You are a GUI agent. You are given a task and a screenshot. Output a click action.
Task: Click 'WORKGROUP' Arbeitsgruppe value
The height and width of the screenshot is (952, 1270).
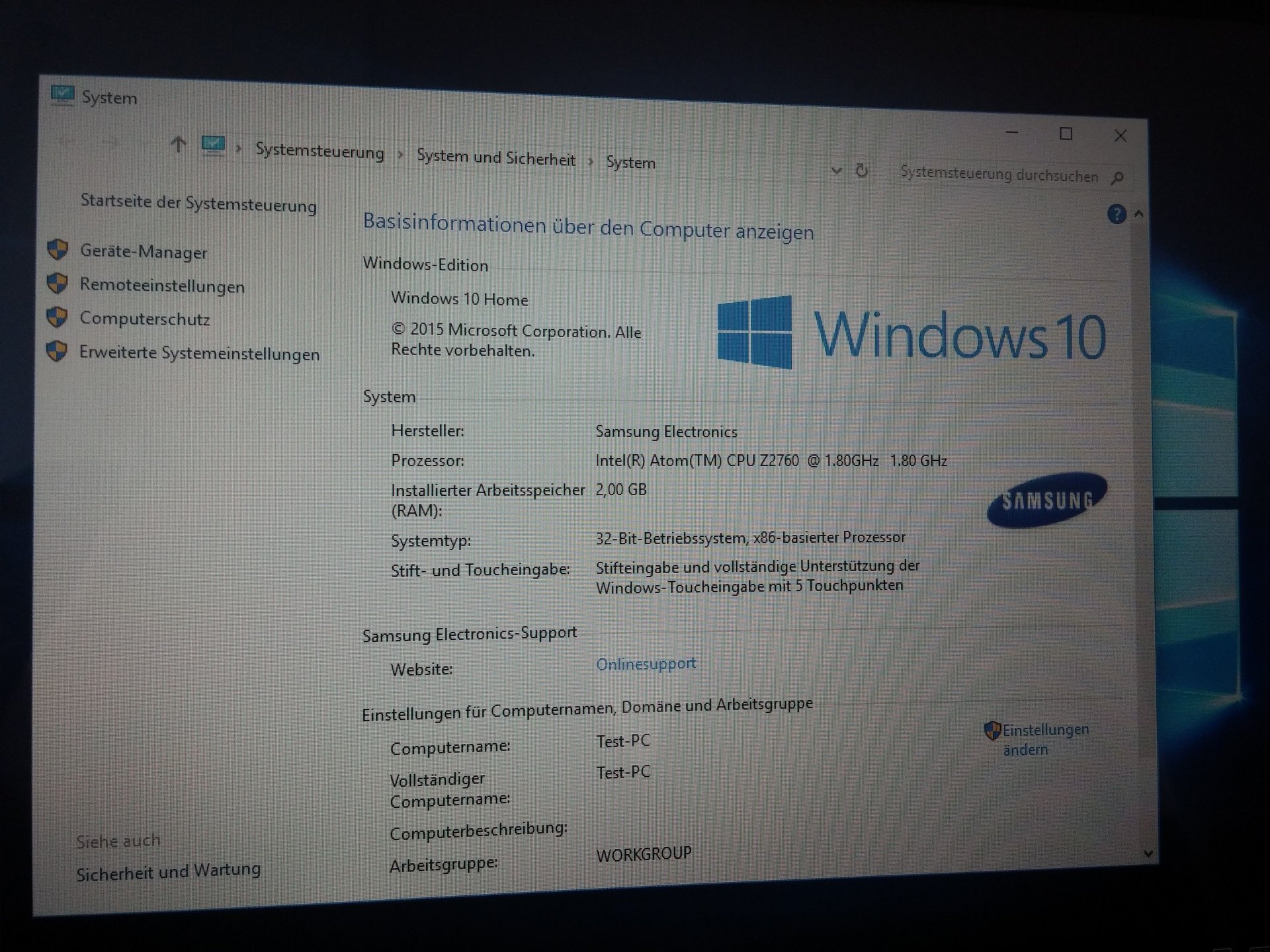pyautogui.click(x=644, y=854)
